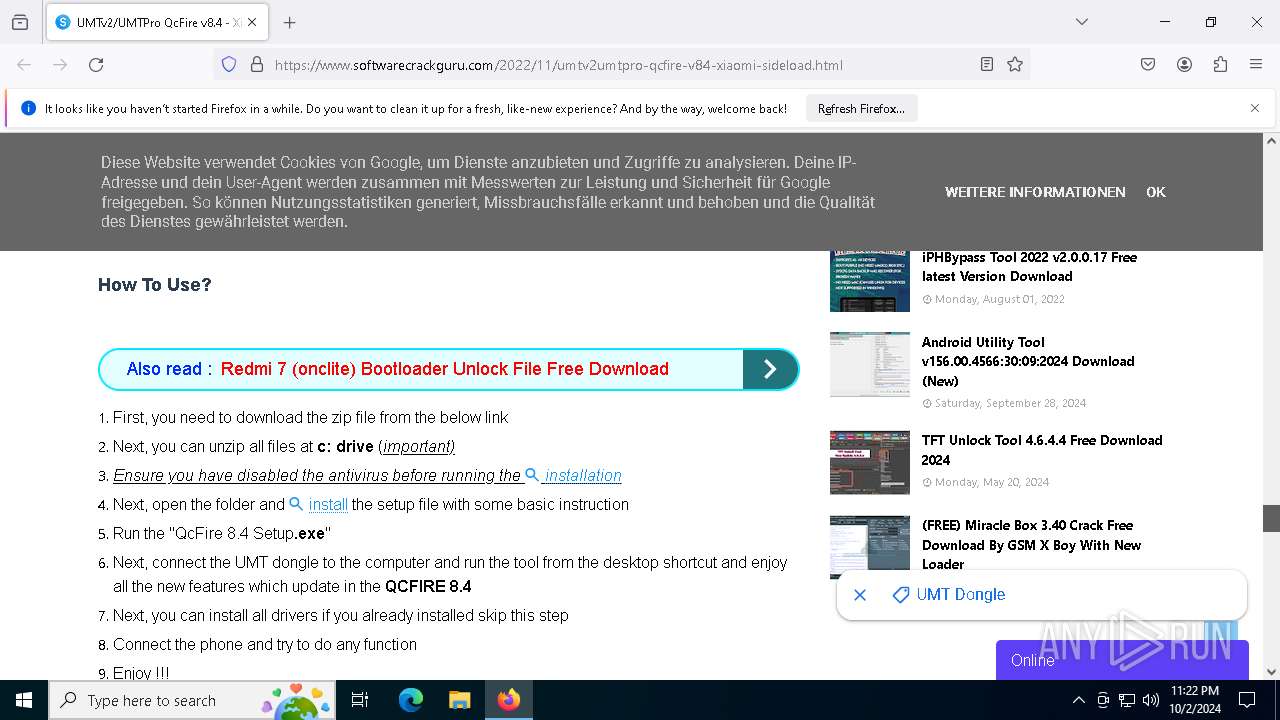
Task: Close the UMTv2/UMTPro QcFire tab
Action: tap(252, 22)
